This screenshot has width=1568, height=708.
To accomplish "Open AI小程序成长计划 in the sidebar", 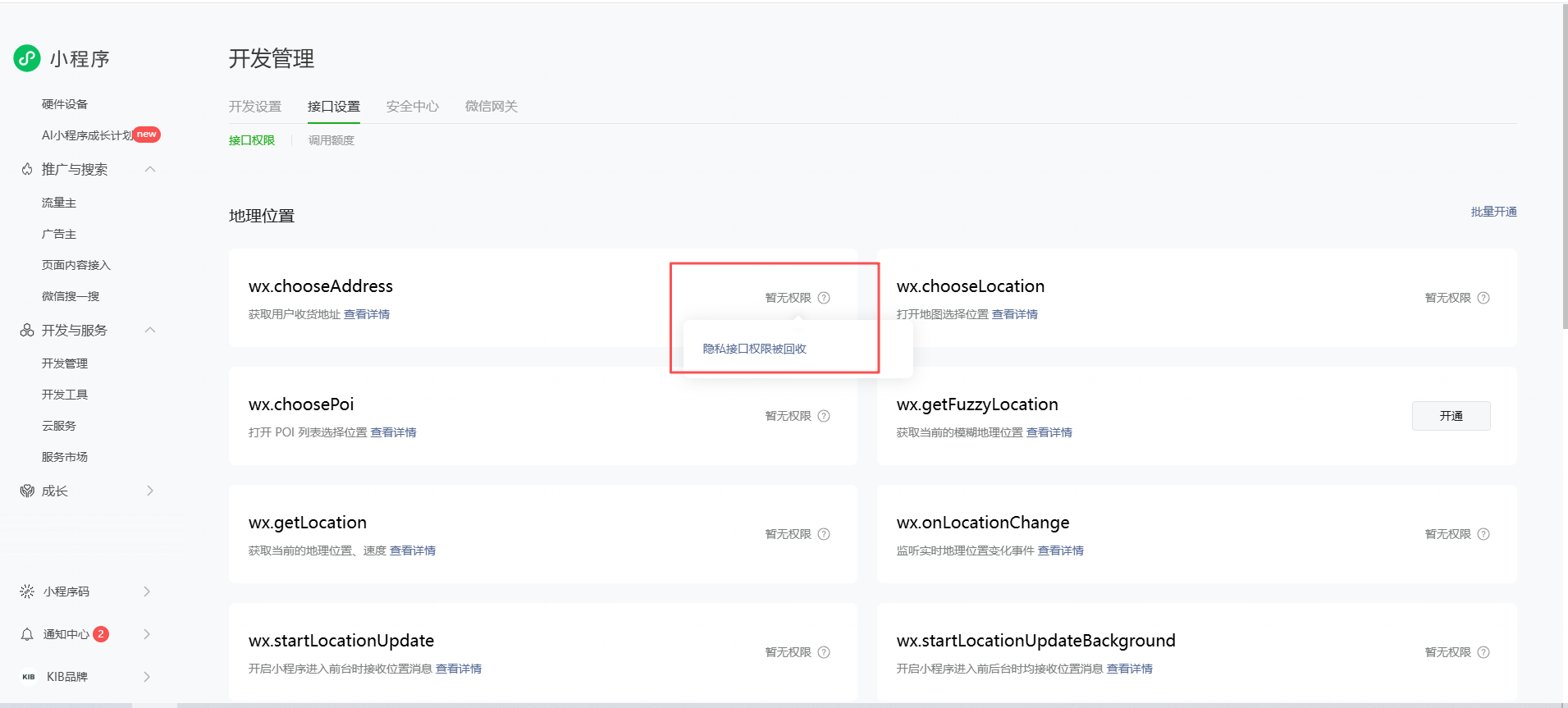I will click(x=87, y=135).
